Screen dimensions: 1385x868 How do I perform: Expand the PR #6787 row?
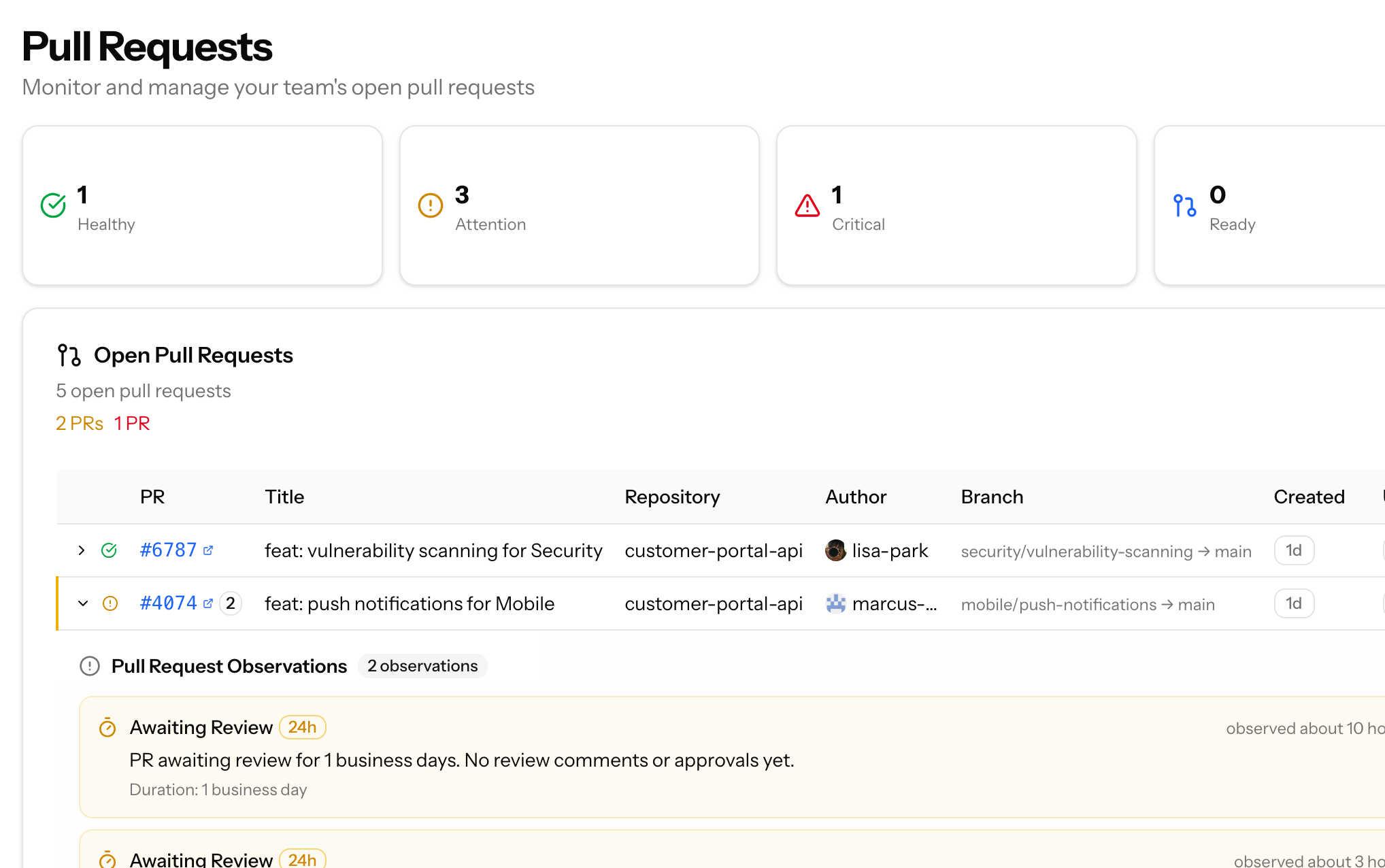(x=82, y=550)
